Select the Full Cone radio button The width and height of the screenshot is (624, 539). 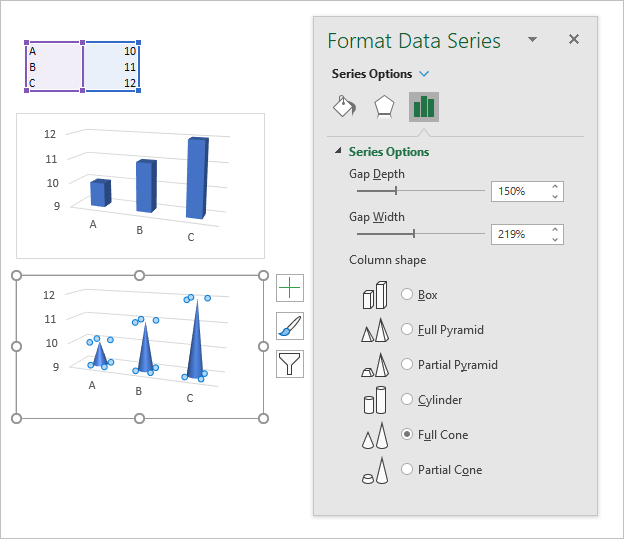click(x=407, y=434)
